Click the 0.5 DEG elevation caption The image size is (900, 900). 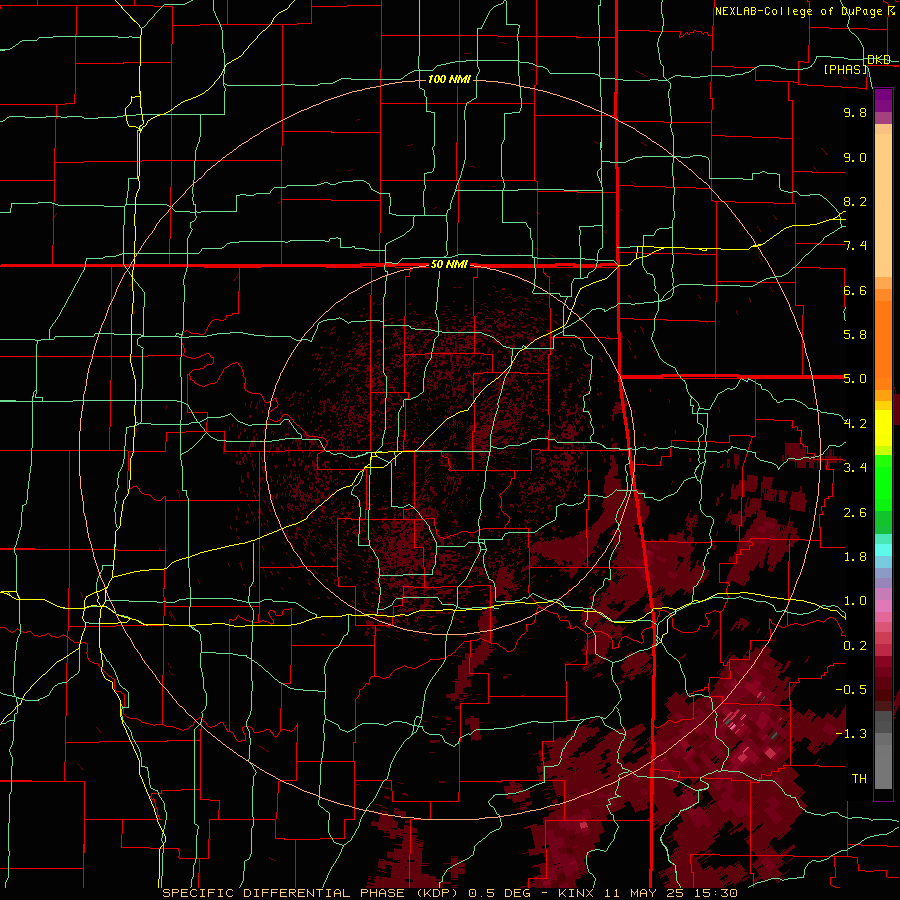click(x=498, y=893)
